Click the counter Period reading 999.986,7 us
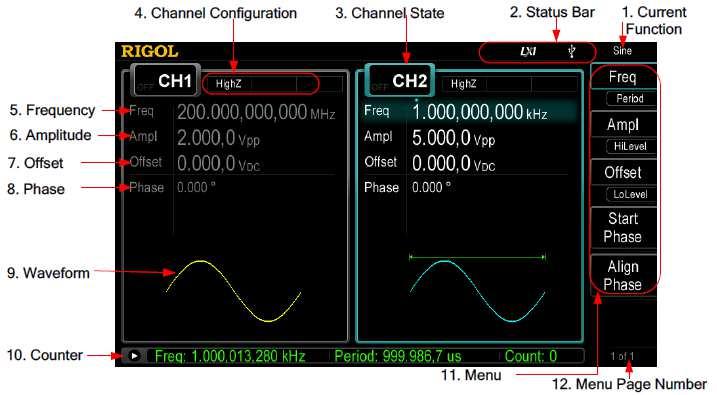 (x=398, y=356)
